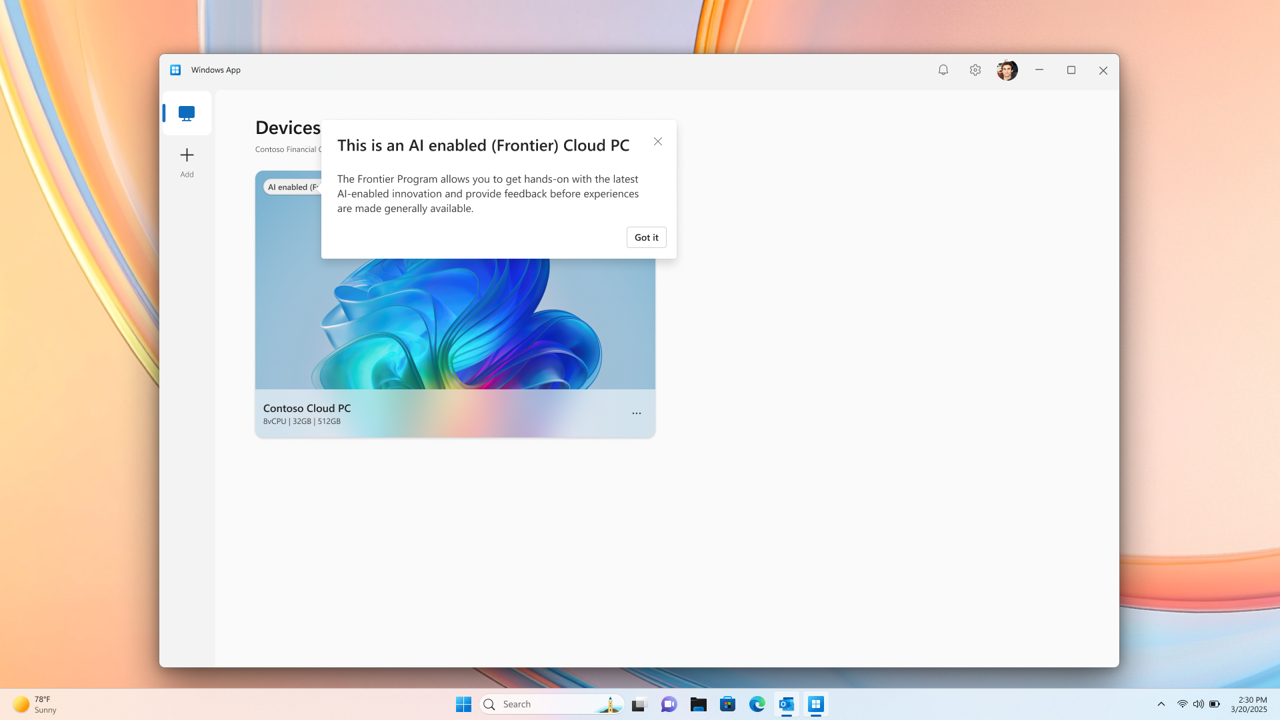Close the AI enabled Cloud PC tooltip
Viewport: 1280px width, 720px height.
coord(657,141)
